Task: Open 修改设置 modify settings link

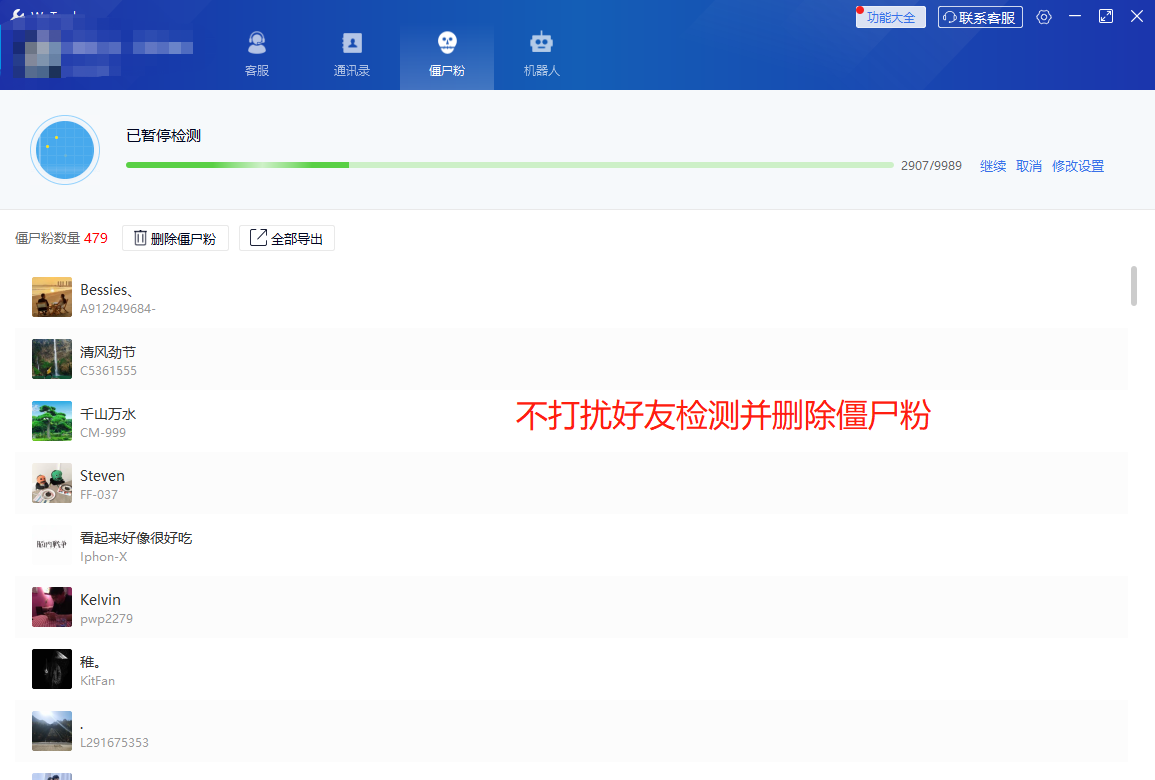Action: pyautogui.click(x=1078, y=166)
